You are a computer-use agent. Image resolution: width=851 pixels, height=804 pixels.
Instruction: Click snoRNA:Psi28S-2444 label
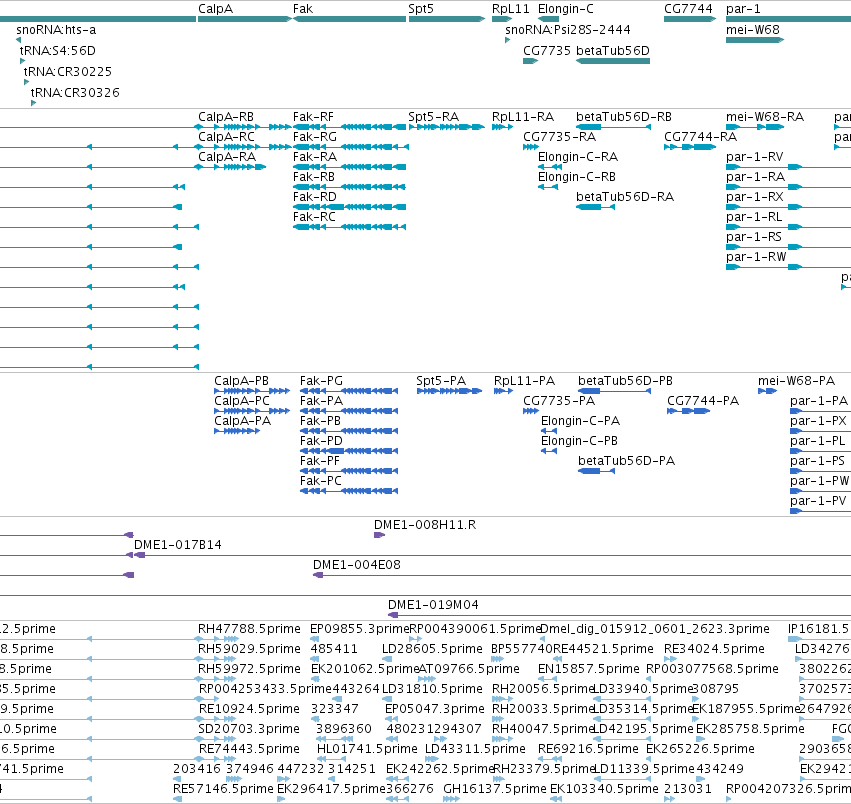point(568,30)
